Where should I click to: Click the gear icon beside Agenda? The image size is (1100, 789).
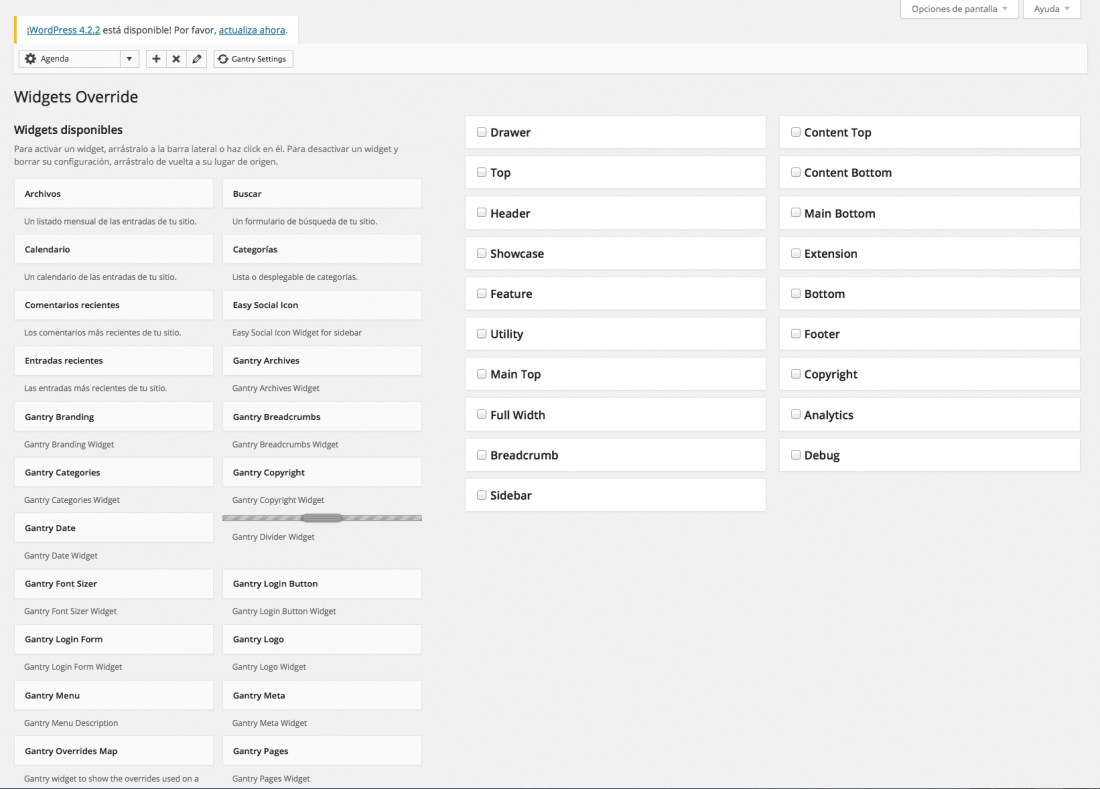(30, 59)
